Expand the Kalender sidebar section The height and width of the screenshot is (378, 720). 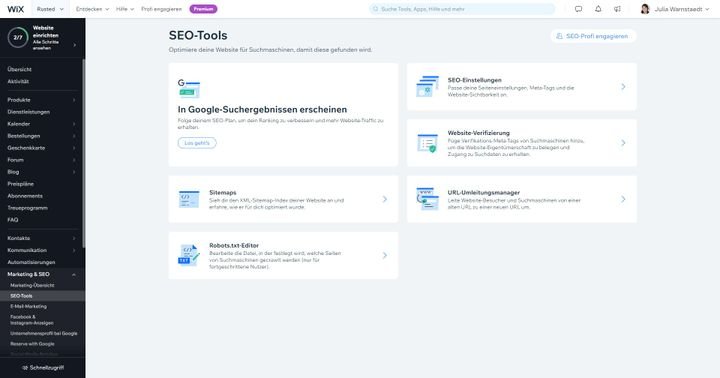tap(74, 124)
